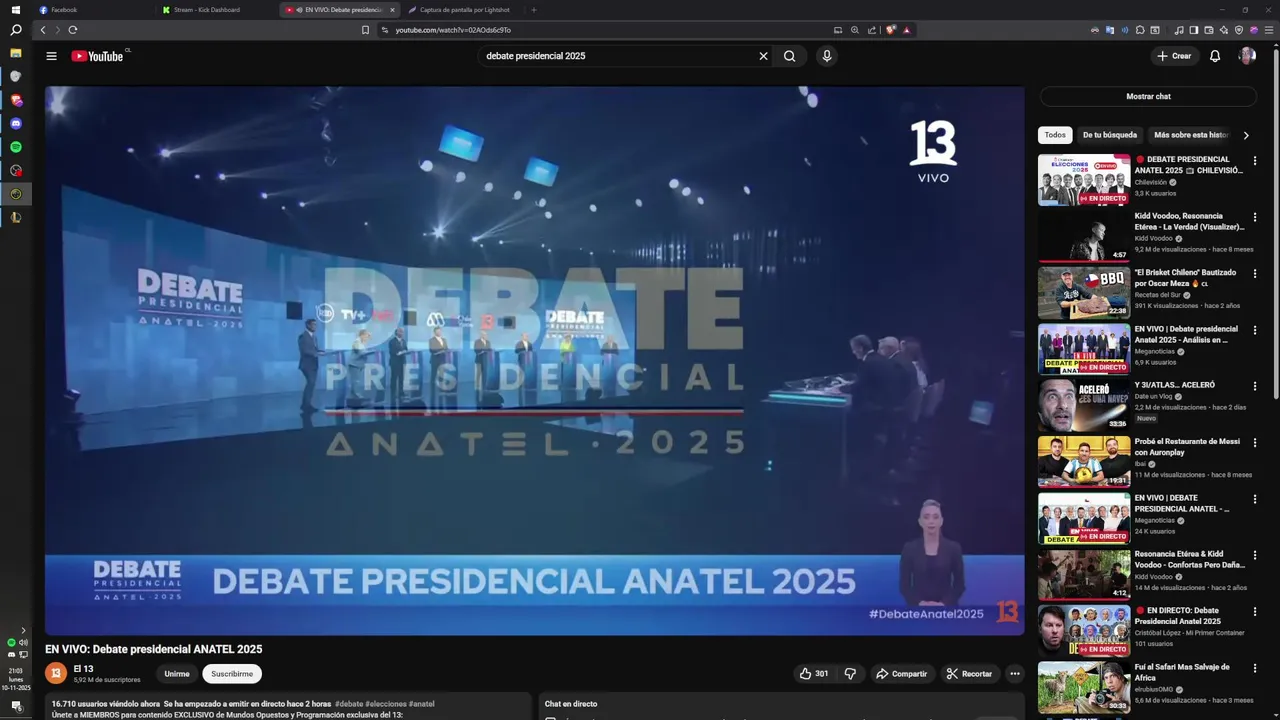Start voice search with the microphone
Viewport: 1280px width, 720px height.
pos(826,56)
